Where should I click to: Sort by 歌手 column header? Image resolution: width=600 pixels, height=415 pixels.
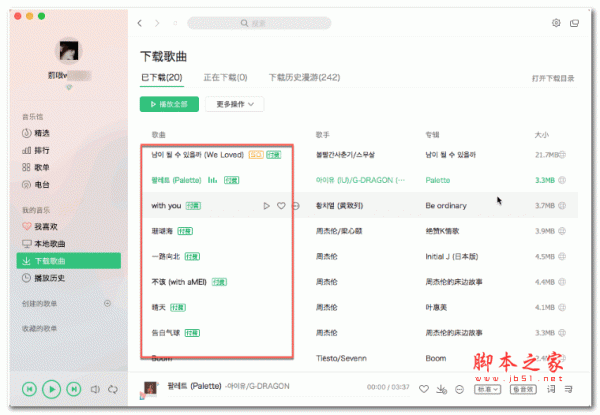[323, 135]
